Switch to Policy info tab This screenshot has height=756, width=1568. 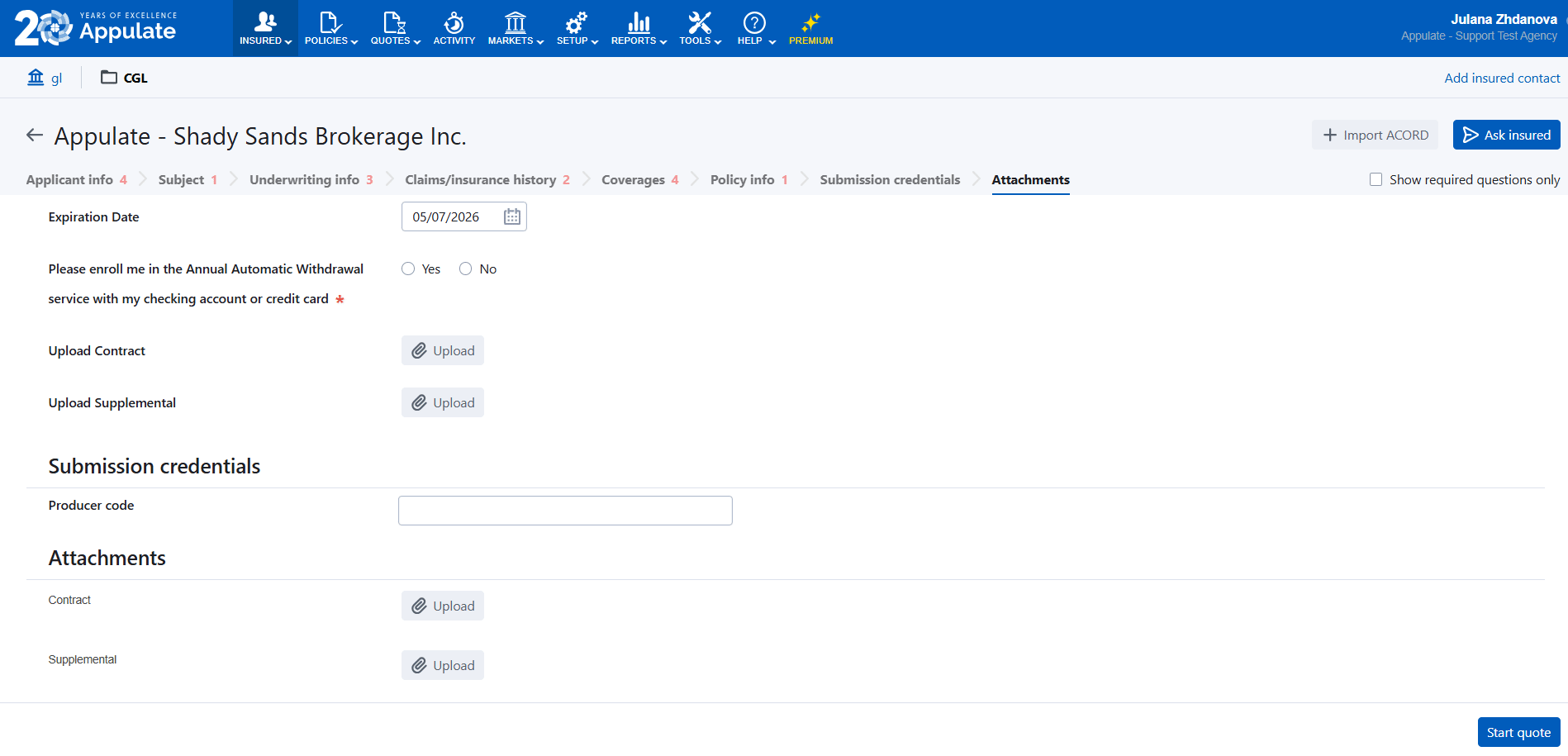tap(749, 179)
